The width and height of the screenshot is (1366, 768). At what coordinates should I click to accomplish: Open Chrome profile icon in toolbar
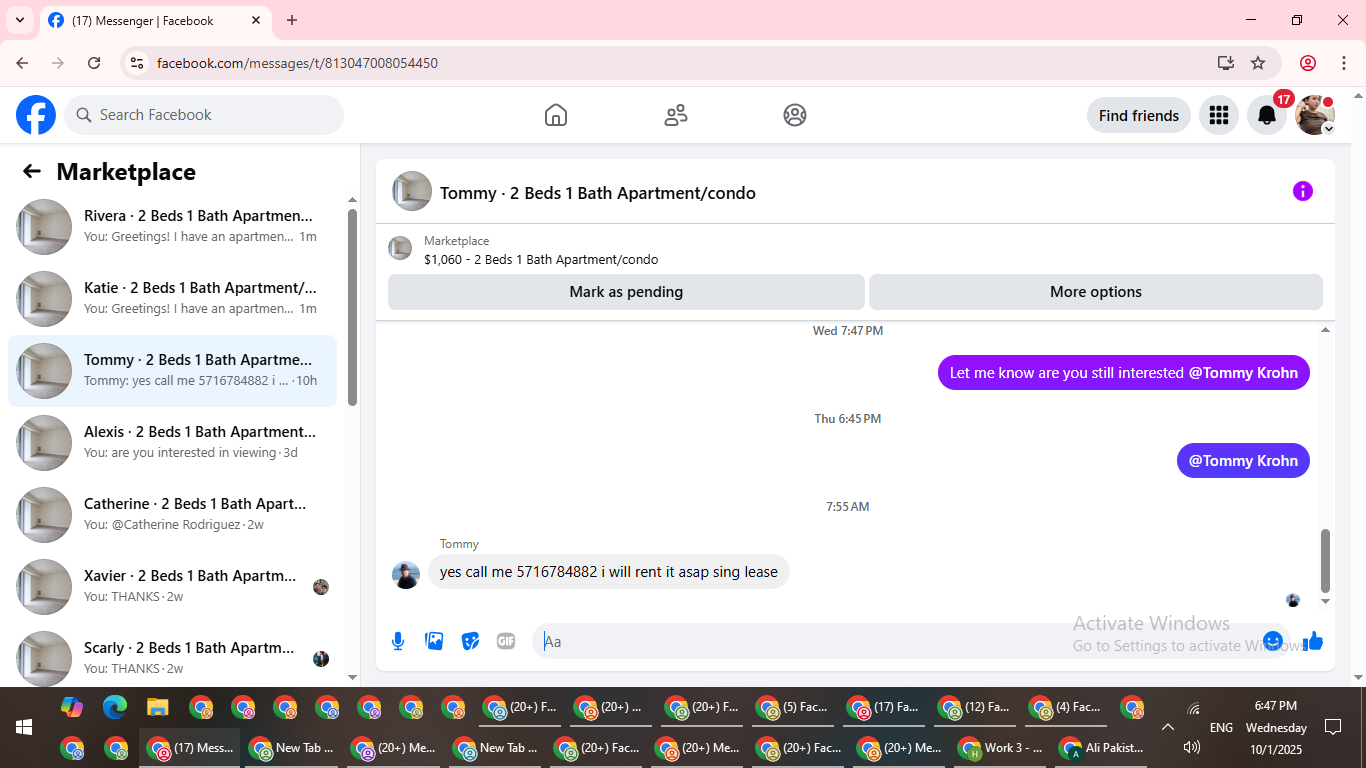click(1308, 63)
